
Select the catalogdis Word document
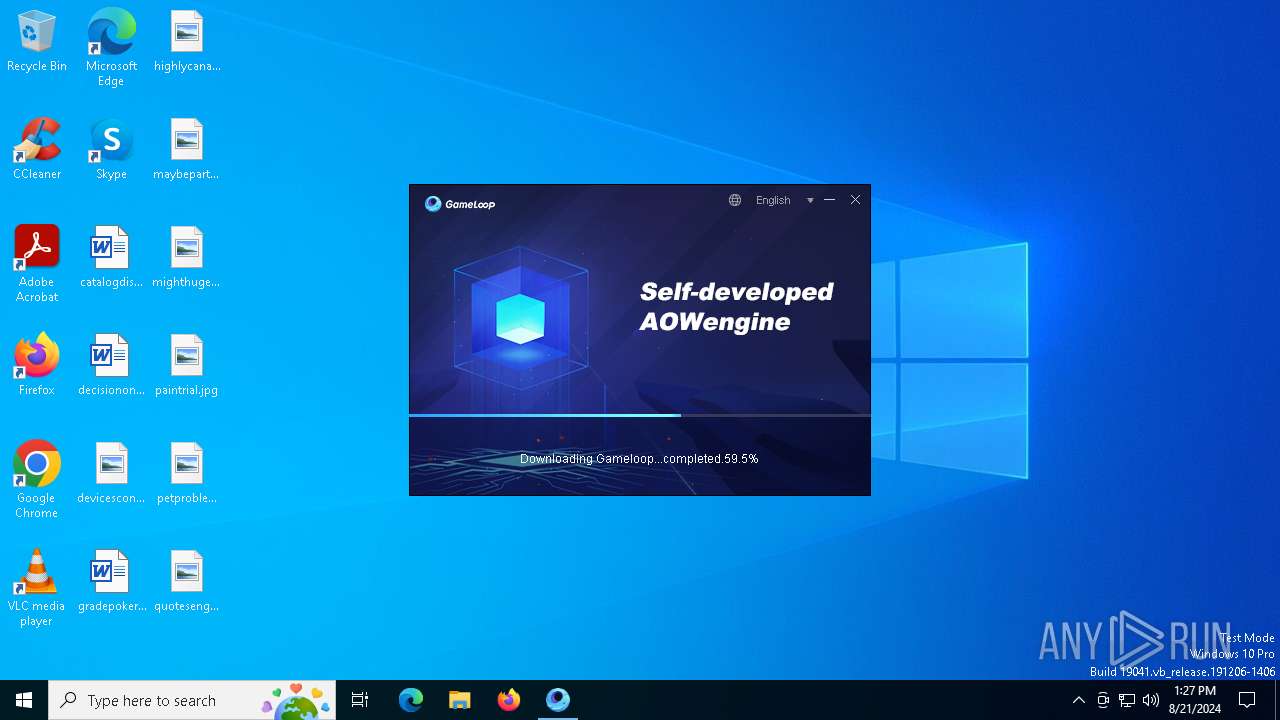pyautogui.click(x=111, y=258)
